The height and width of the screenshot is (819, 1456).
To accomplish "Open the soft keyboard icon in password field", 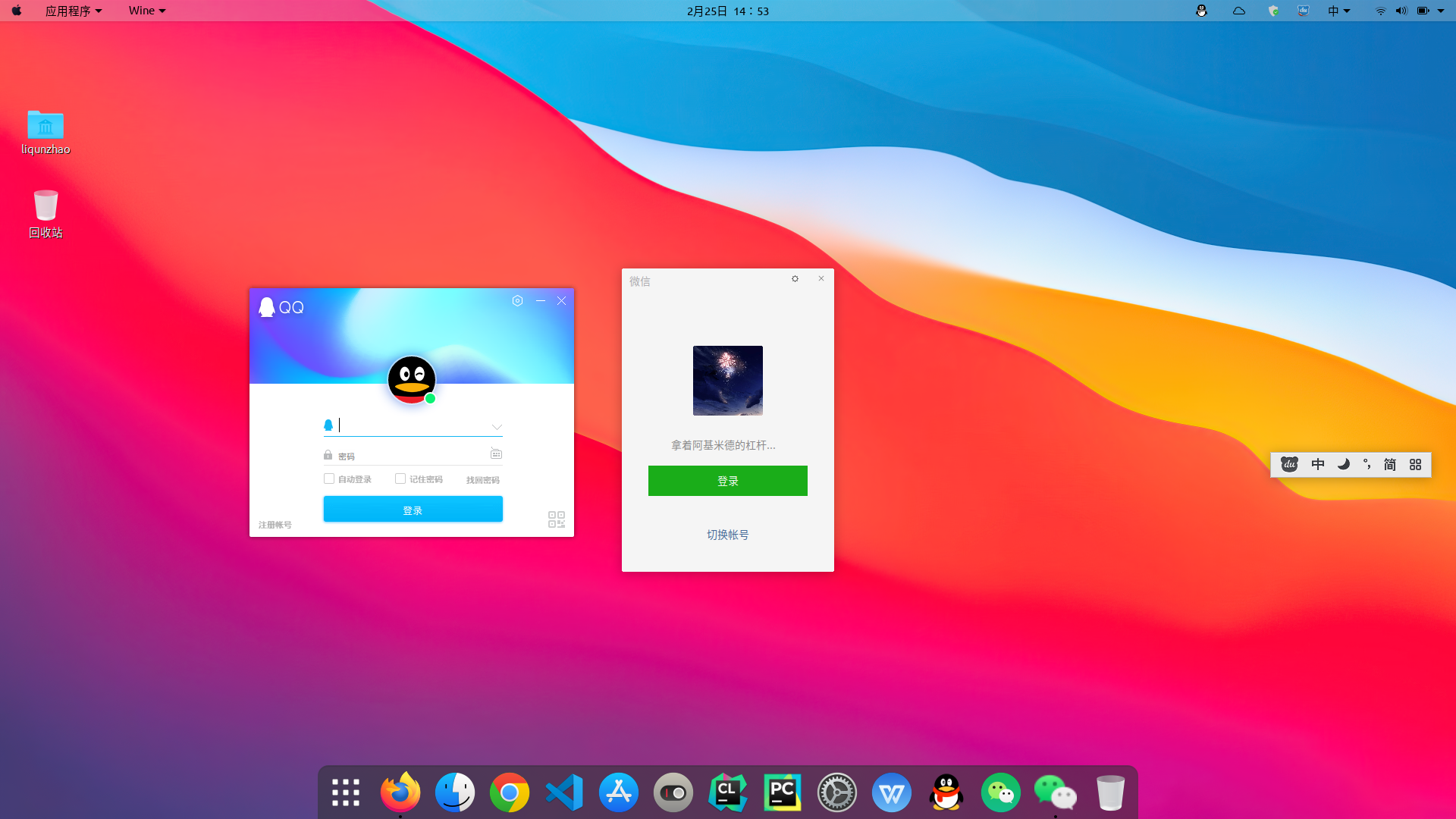I will 496,453.
